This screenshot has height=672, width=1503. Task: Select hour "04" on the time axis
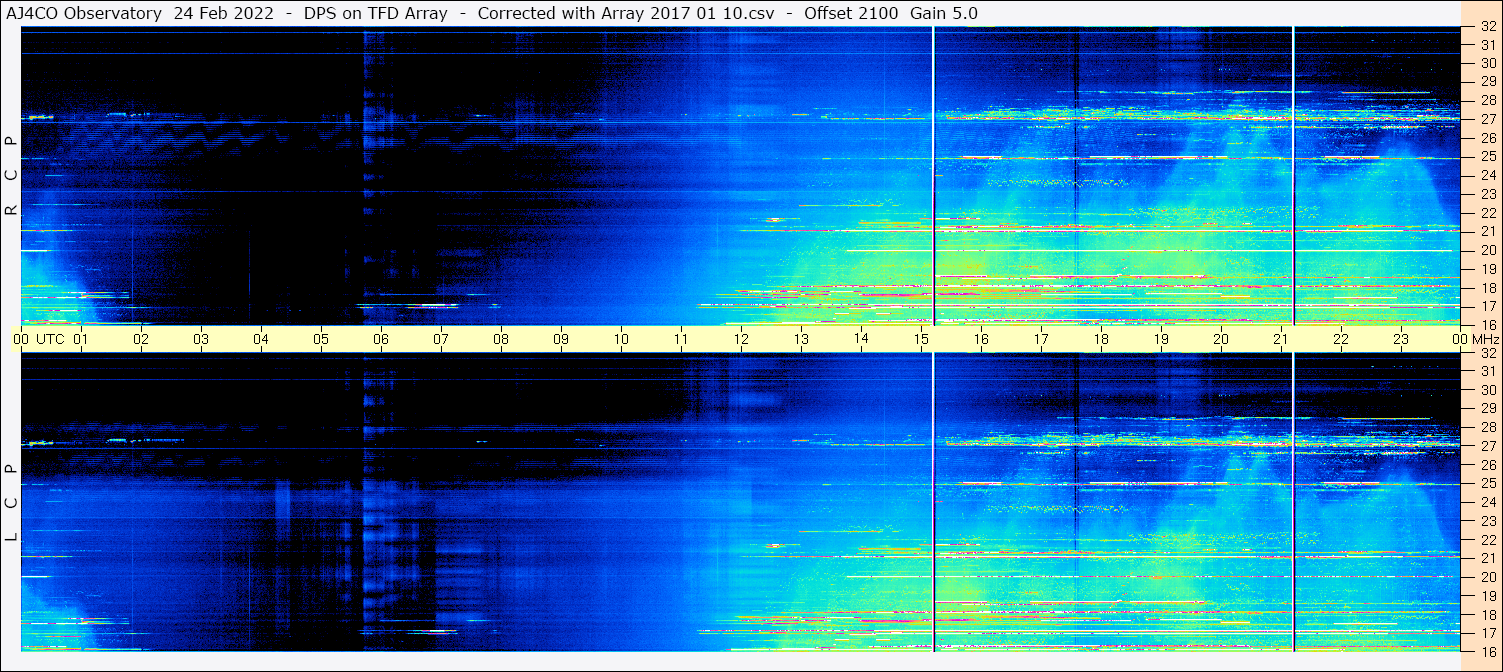261,339
